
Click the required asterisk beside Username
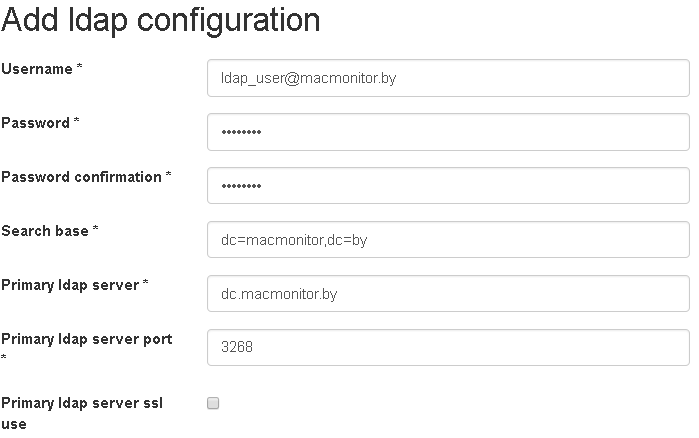(x=79, y=69)
